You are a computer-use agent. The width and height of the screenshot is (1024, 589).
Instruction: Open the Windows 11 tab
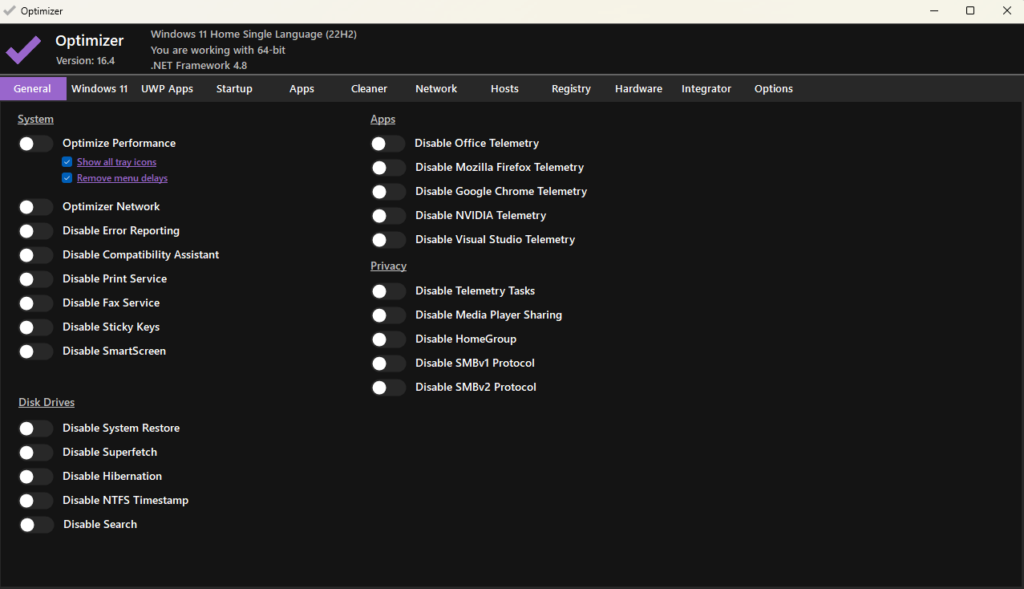point(99,89)
